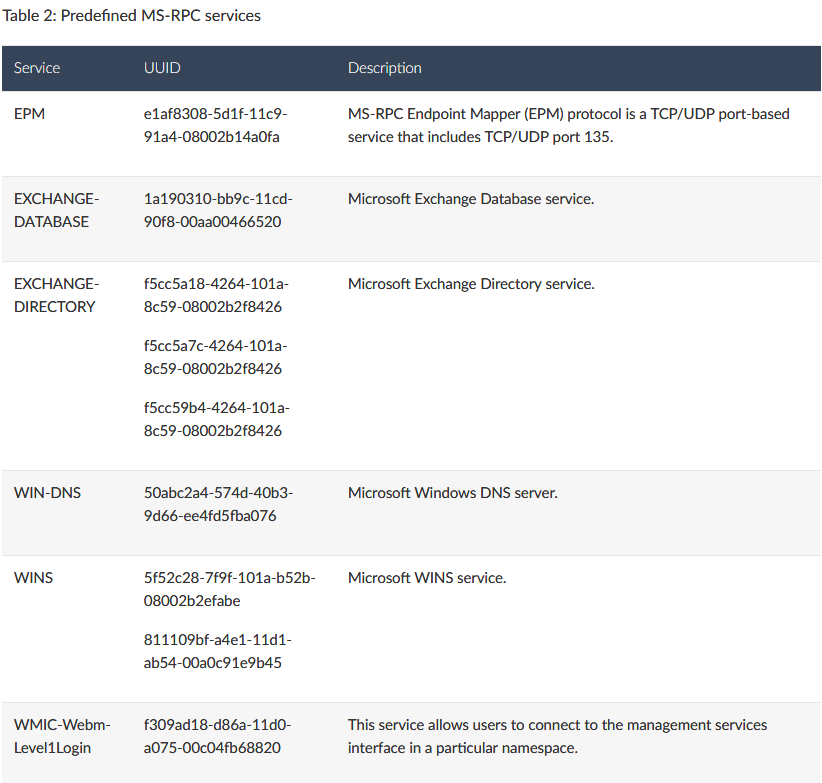Select UUID 5f52c28-7f9f-101a-b52b-08002b2efabe
This screenshot has height=783, width=822.
[230, 590]
